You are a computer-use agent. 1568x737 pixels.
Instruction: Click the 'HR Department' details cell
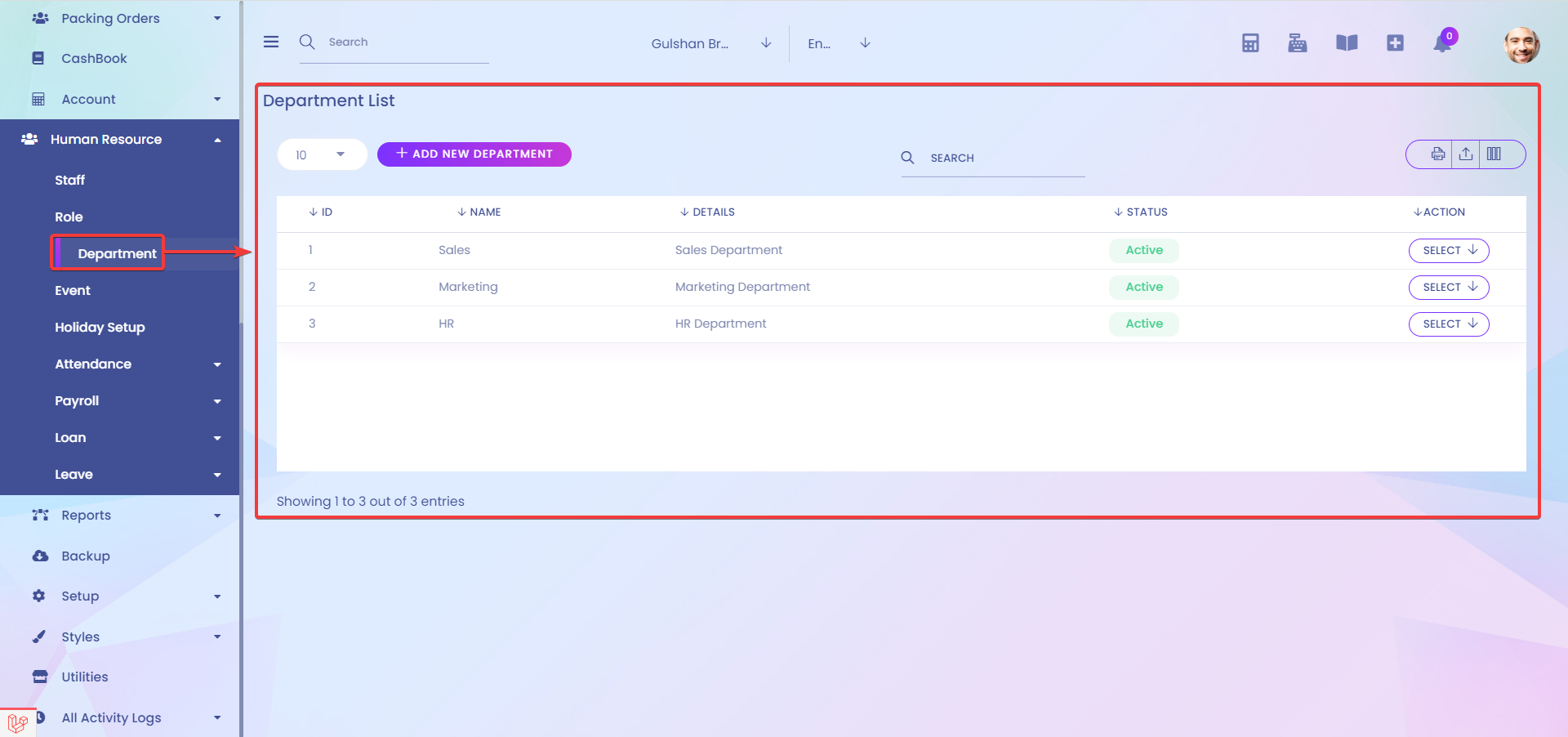[x=720, y=324]
